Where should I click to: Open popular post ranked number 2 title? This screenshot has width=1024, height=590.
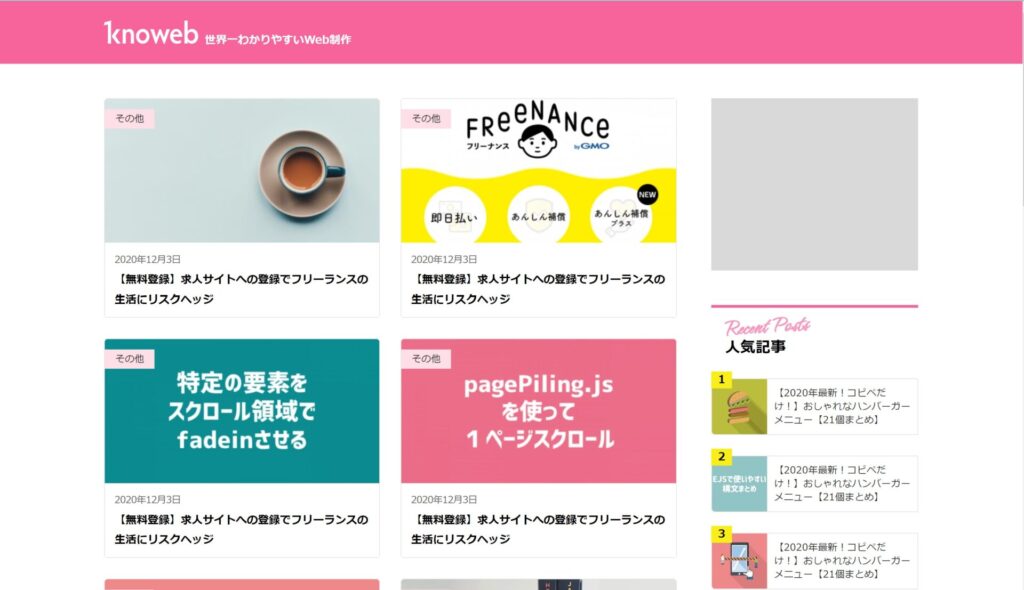(x=842, y=483)
